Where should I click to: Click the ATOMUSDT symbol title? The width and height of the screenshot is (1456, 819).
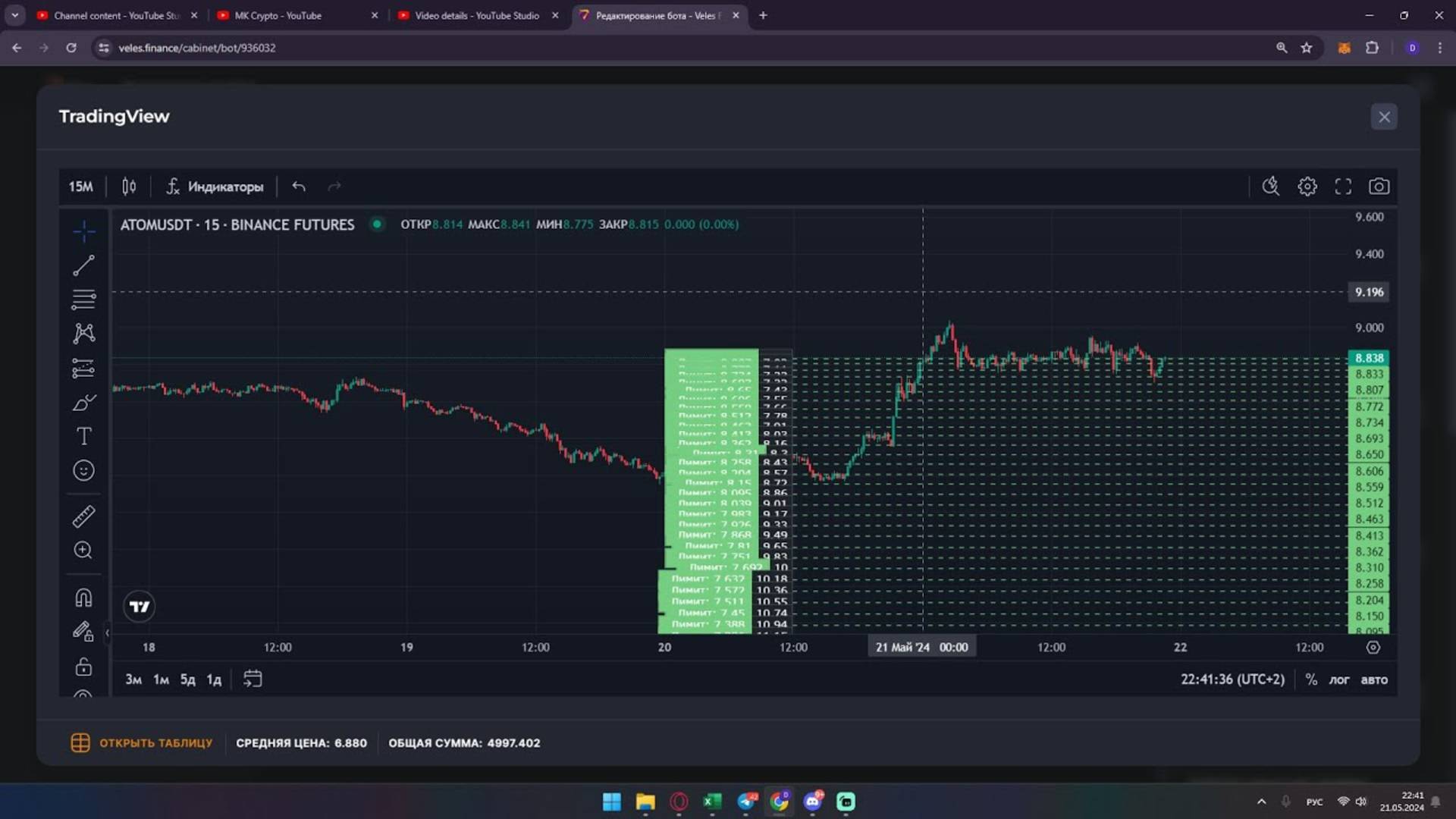[237, 224]
